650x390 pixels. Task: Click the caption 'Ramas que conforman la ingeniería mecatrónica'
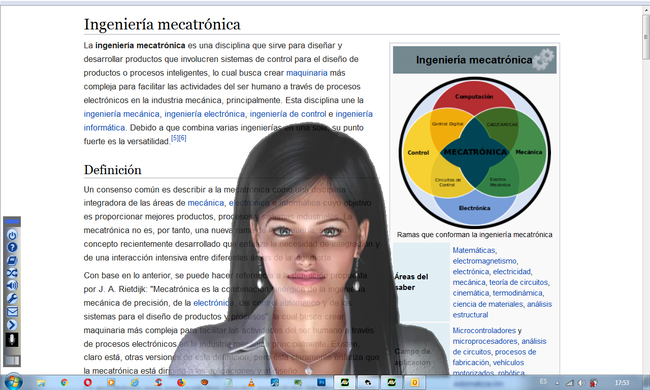coord(475,235)
